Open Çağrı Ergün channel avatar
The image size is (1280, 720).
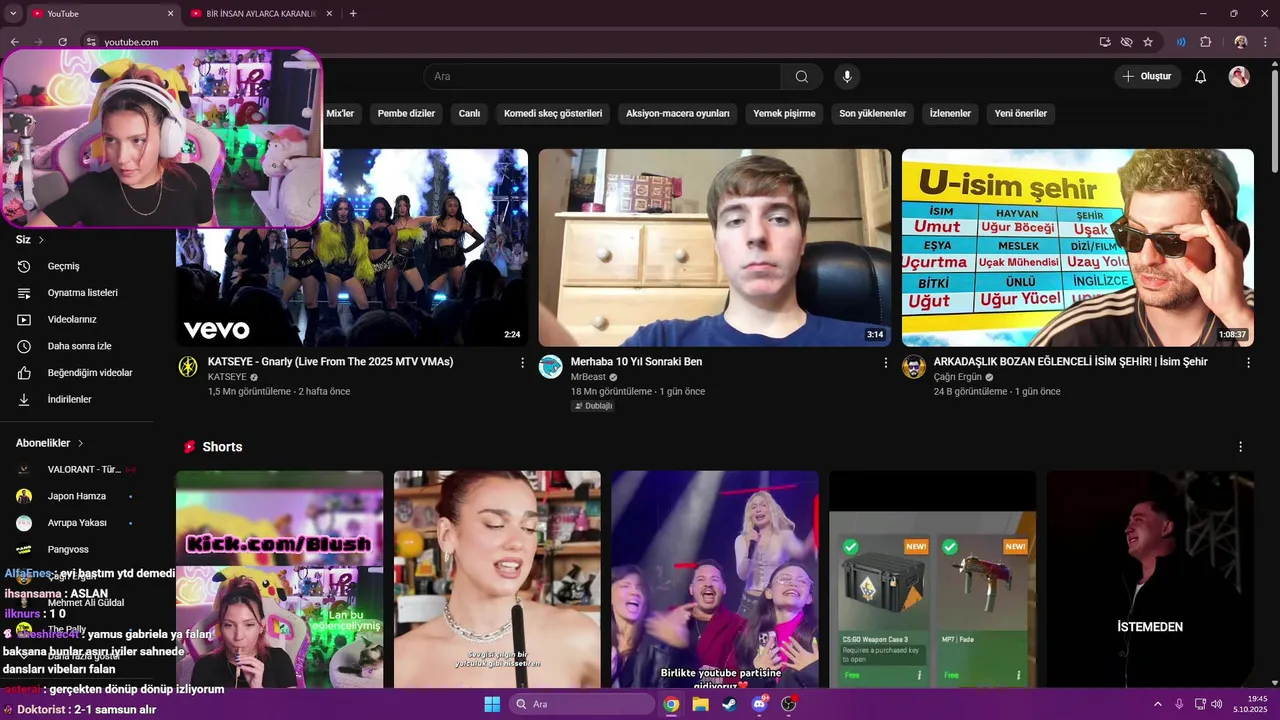914,367
